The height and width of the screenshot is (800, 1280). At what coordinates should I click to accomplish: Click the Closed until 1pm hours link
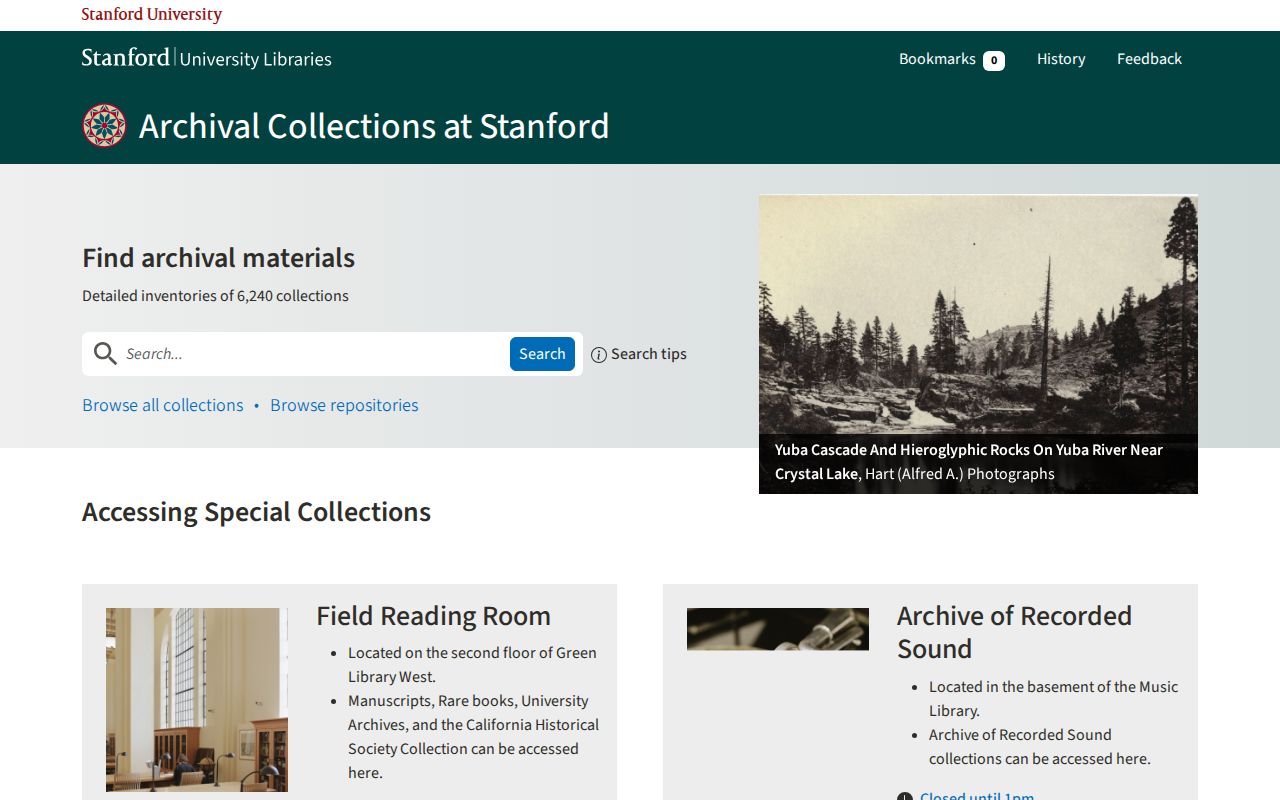977,796
